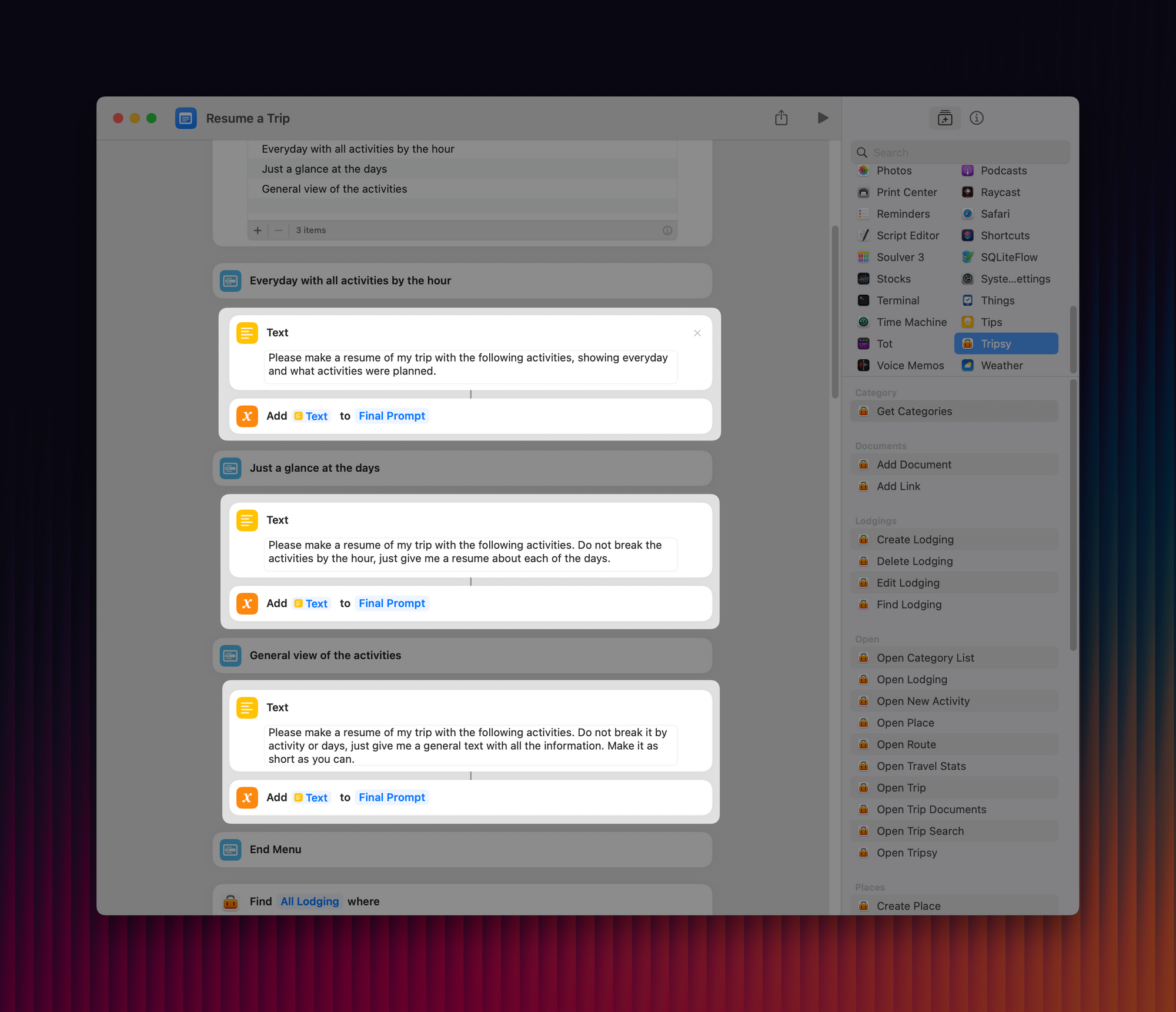Image resolution: width=1176 pixels, height=1012 pixels.
Task: Select Create Lodging action
Action: (954, 540)
